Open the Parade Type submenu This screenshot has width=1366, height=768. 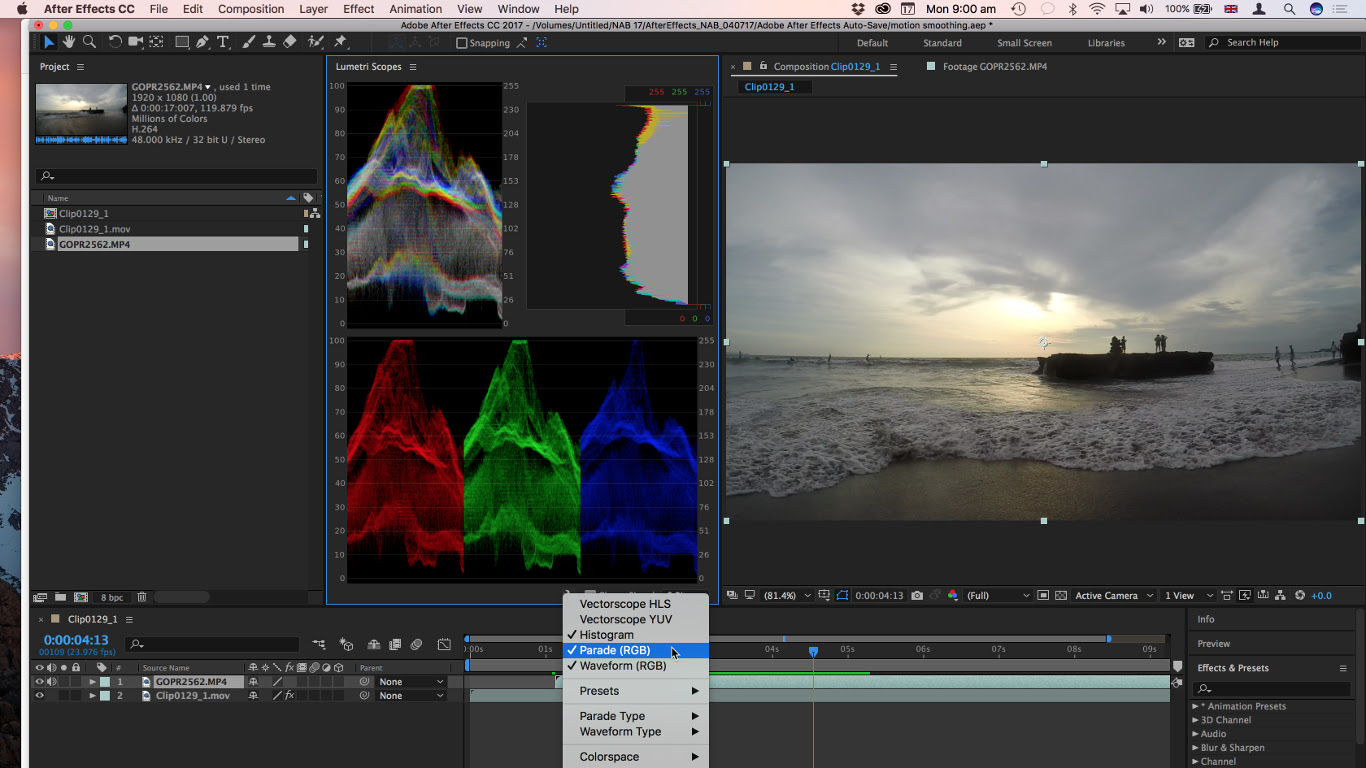tap(636, 716)
